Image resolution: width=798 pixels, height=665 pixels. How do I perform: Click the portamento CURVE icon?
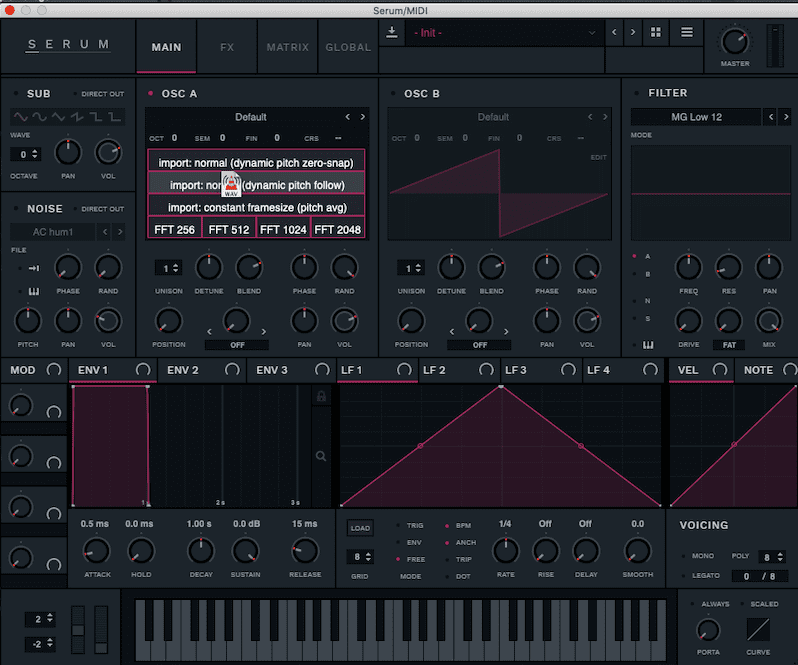(x=758, y=629)
